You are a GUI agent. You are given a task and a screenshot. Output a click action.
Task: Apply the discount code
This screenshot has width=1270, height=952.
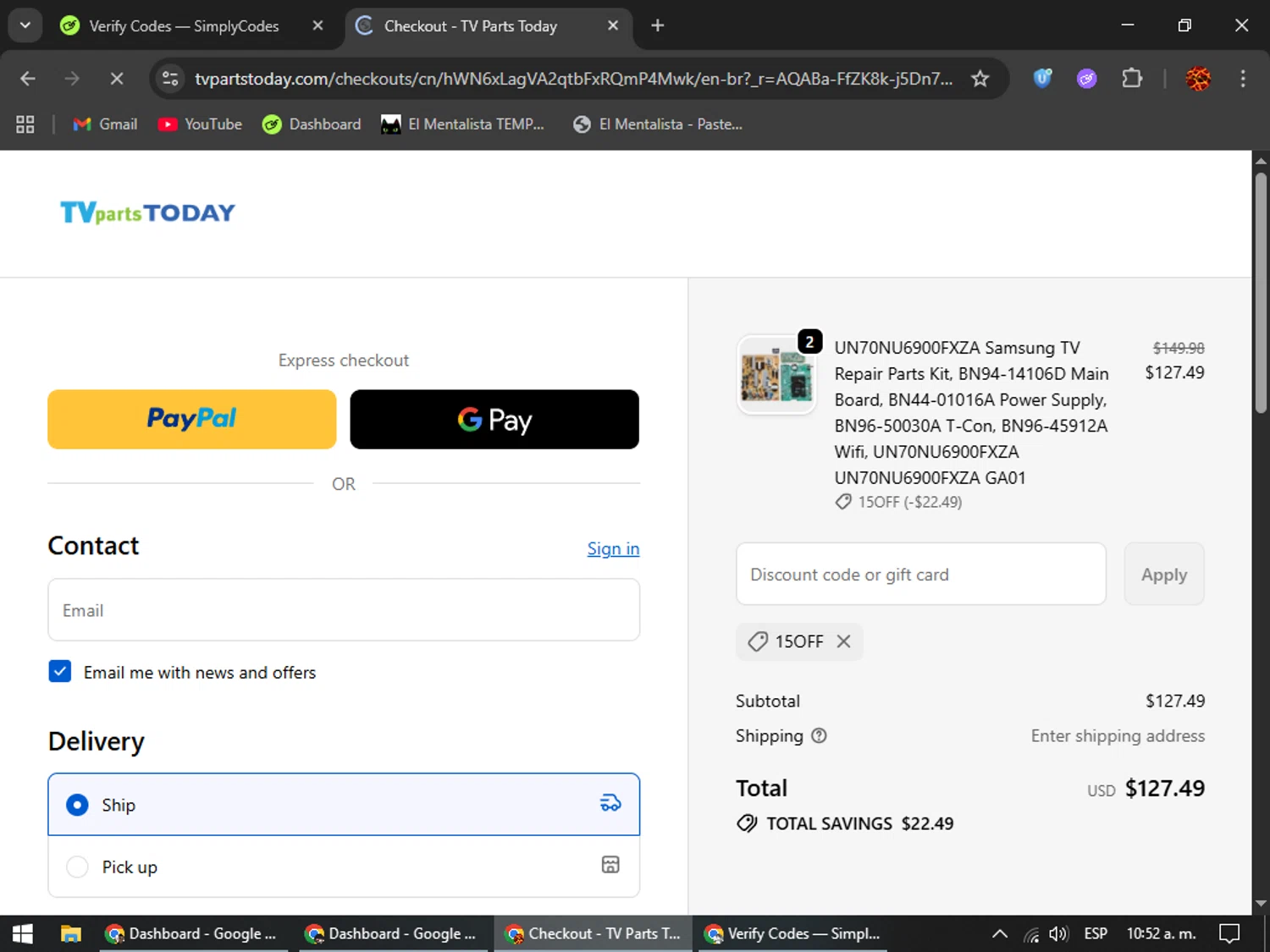pos(1164,574)
